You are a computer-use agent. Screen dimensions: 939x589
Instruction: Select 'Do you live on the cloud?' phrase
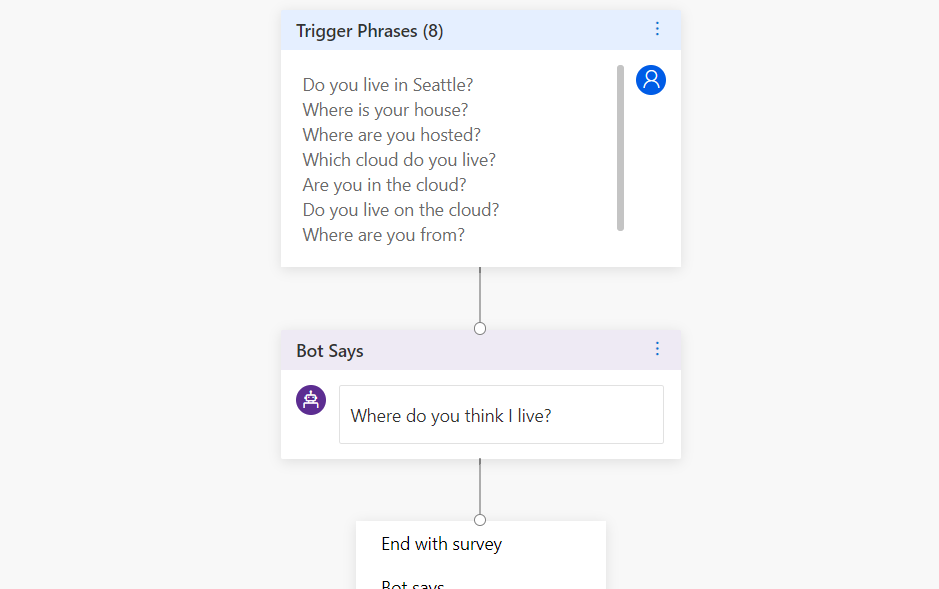[x=400, y=210]
